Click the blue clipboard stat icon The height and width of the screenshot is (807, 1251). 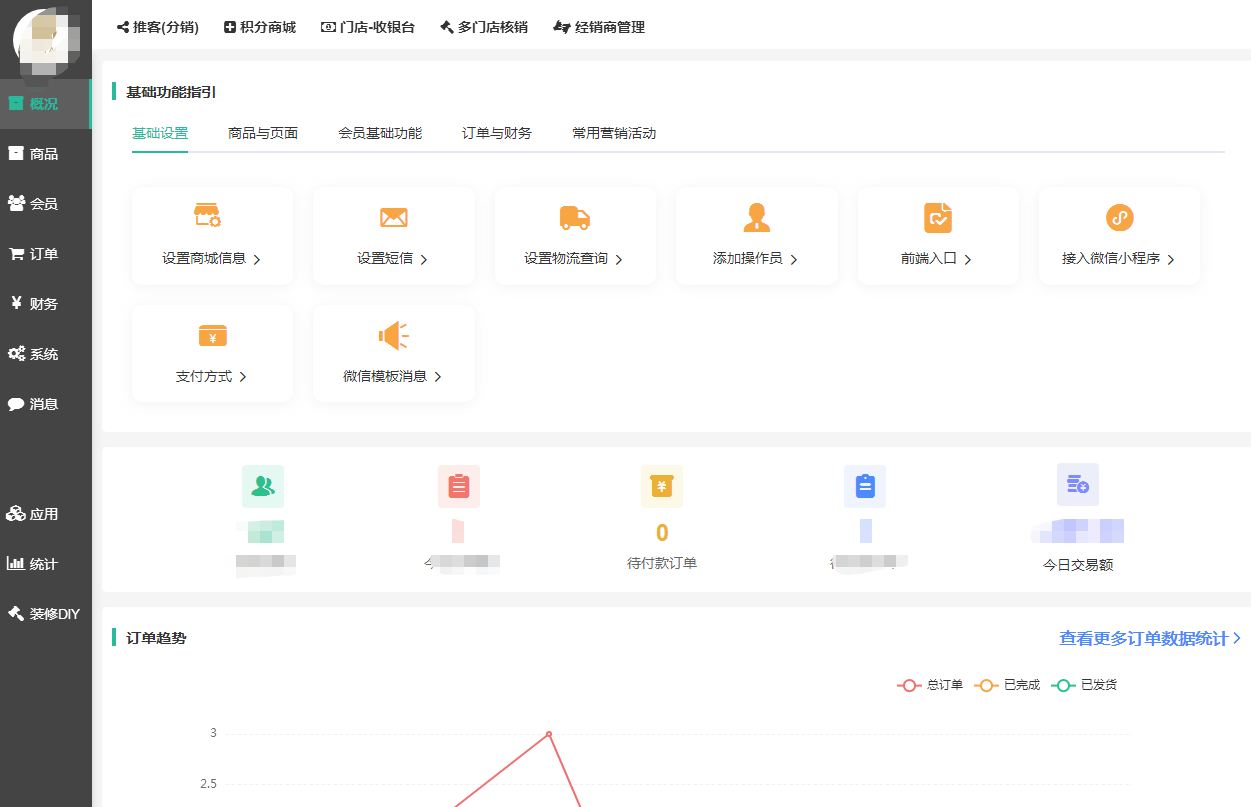point(865,486)
